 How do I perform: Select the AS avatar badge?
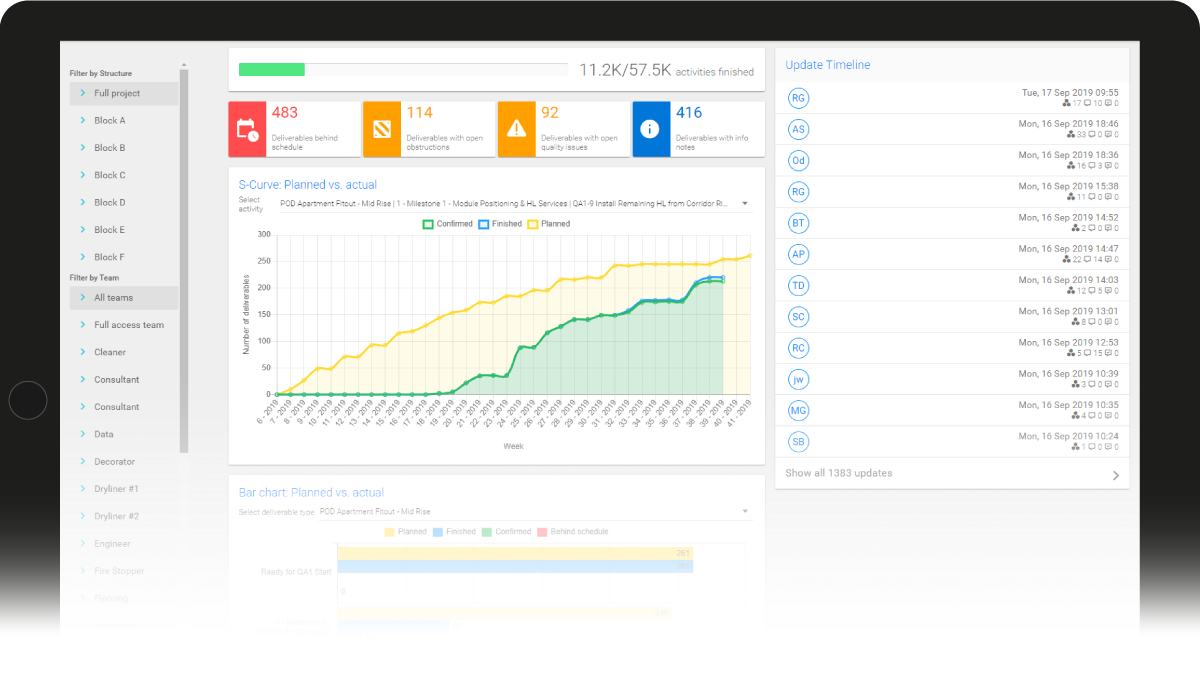tap(798, 129)
